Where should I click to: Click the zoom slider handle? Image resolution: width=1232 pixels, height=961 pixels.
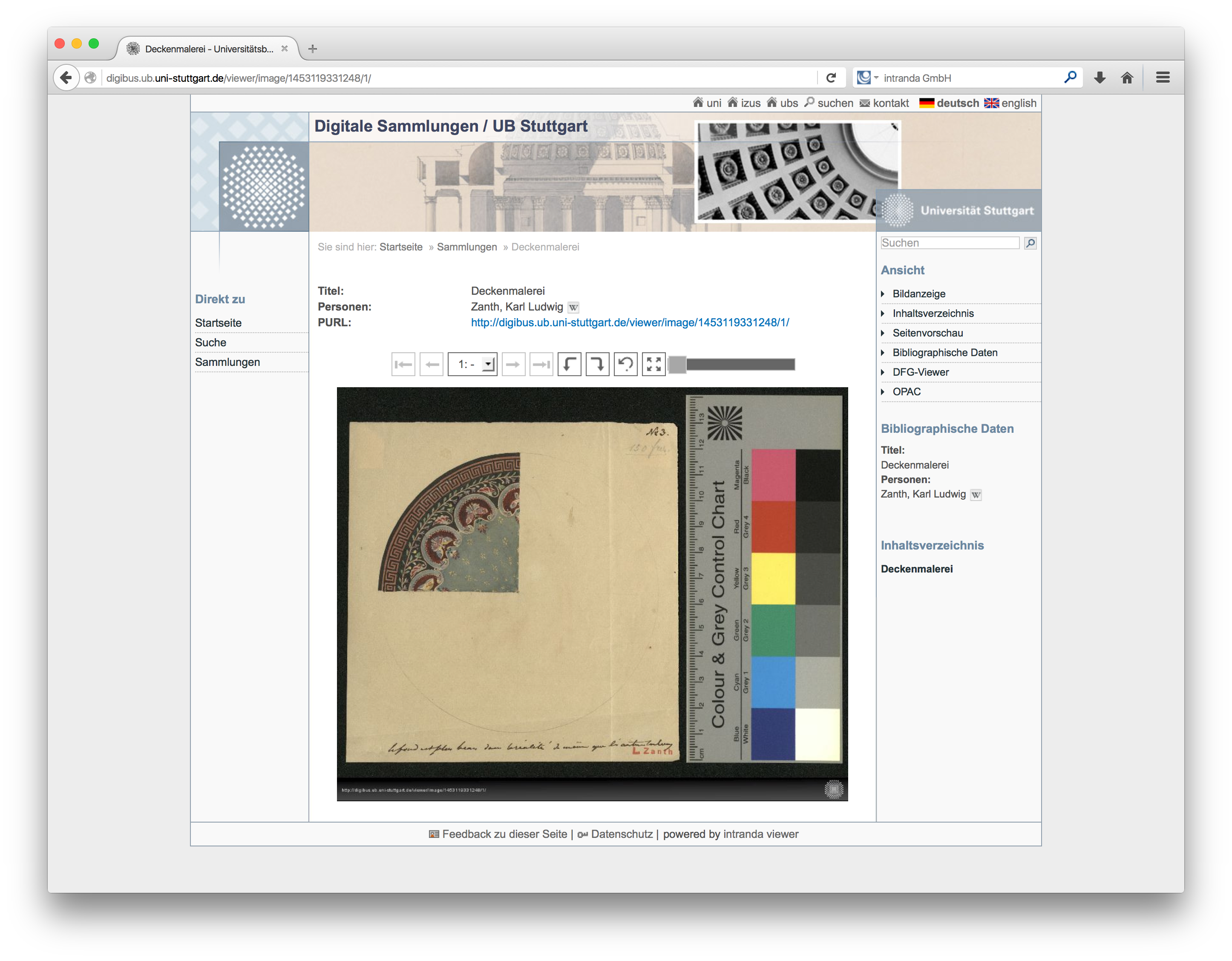coord(677,364)
